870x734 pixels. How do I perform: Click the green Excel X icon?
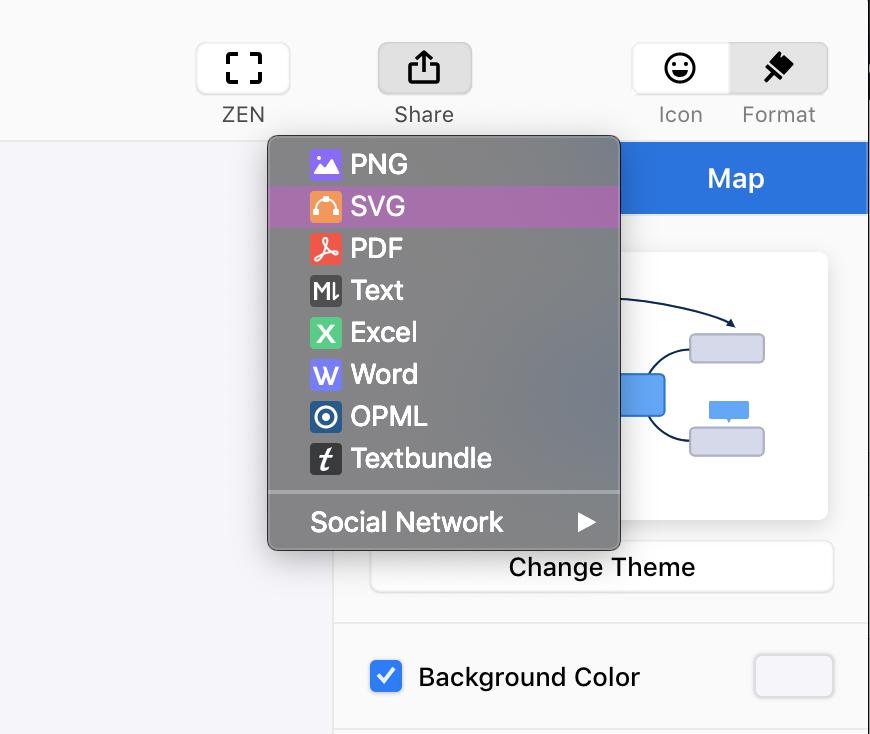click(x=326, y=333)
